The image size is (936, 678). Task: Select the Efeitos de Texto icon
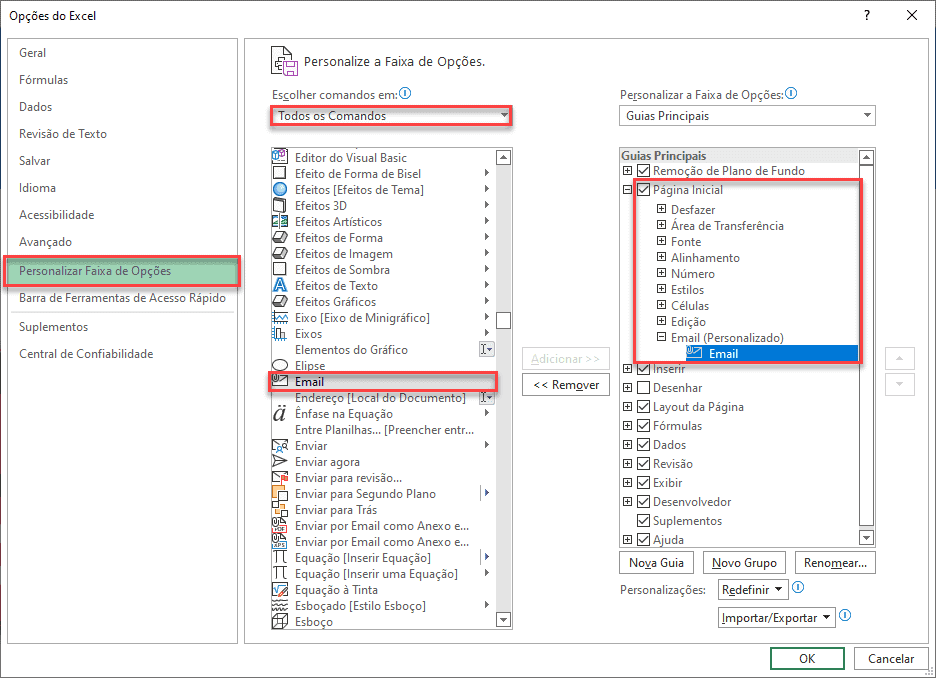click(280, 286)
